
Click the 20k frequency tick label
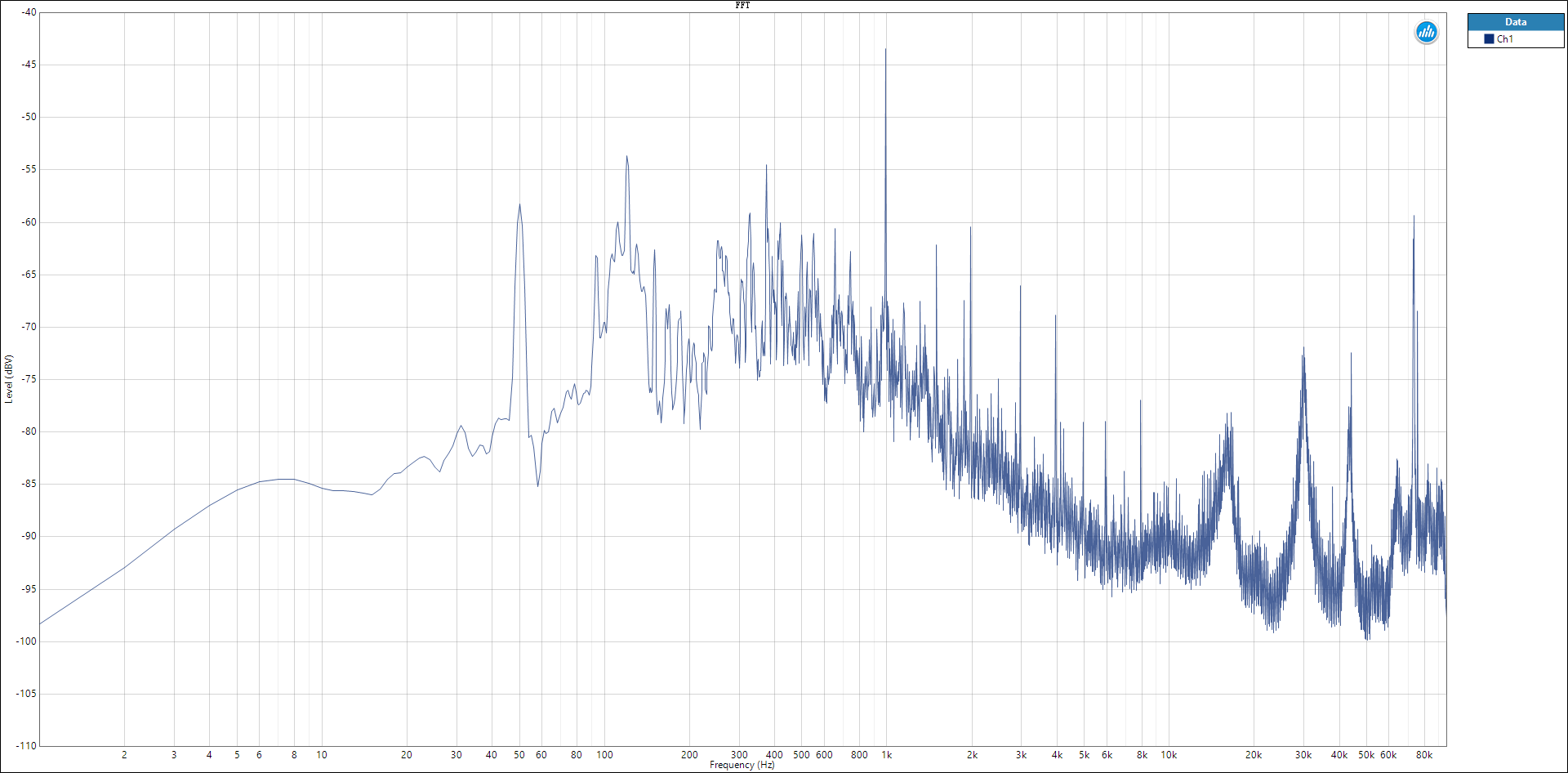(x=1253, y=755)
